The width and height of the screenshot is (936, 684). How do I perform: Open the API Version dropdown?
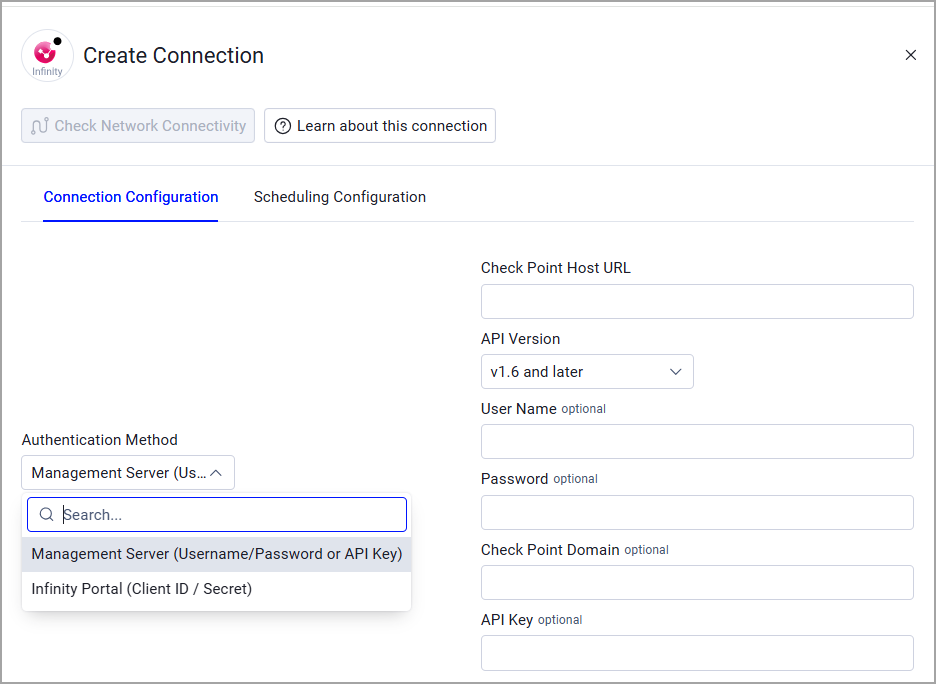click(587, 371)
